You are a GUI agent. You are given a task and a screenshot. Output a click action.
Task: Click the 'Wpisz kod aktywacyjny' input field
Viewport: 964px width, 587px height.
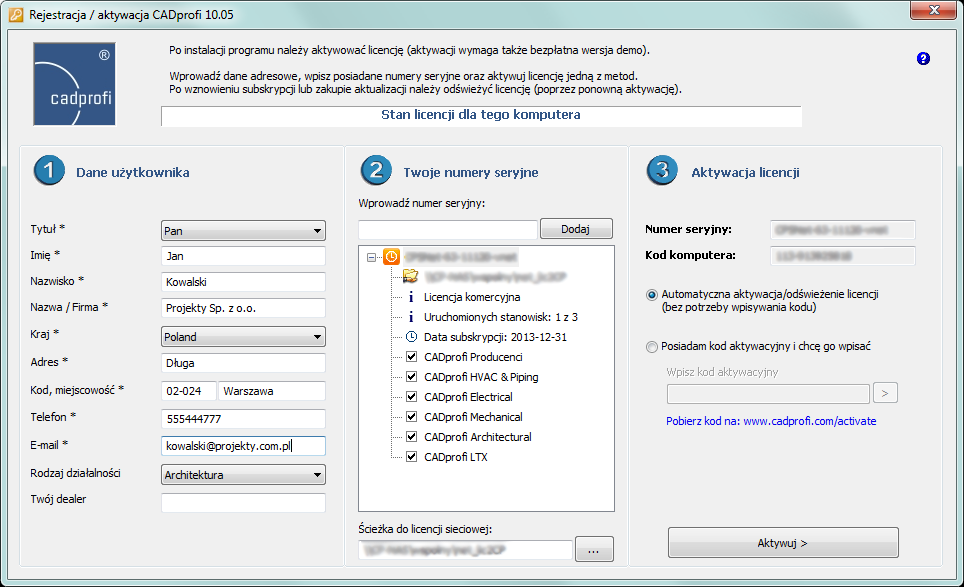click(768, 393)
